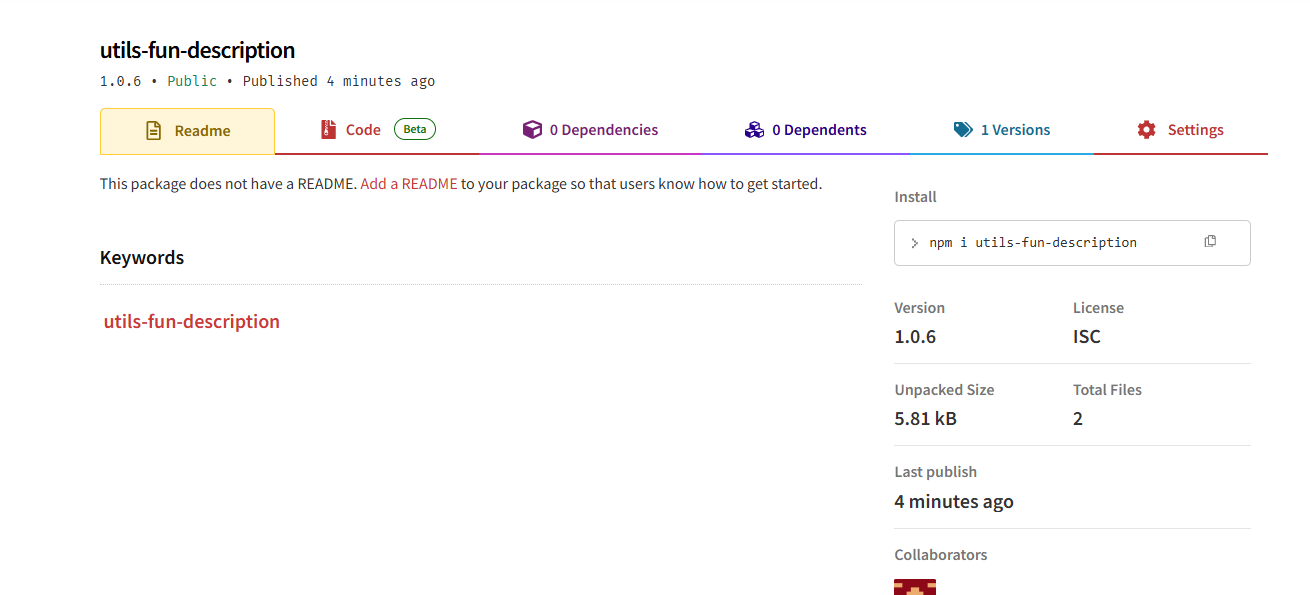Follow the "Add a README" link
The width and height of the screenshot is (1310, 595).
pyautogui.click(x=409, y=184)
